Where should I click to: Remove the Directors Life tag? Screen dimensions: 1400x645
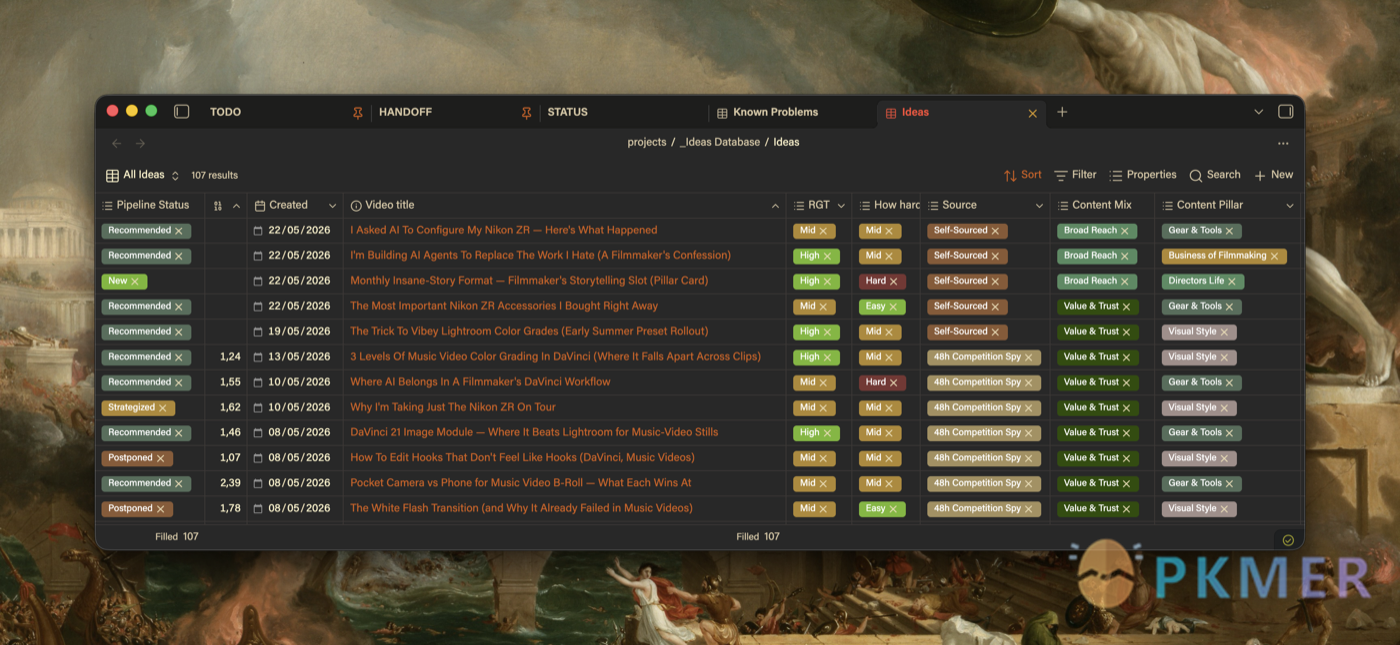tap(1232, 281)
